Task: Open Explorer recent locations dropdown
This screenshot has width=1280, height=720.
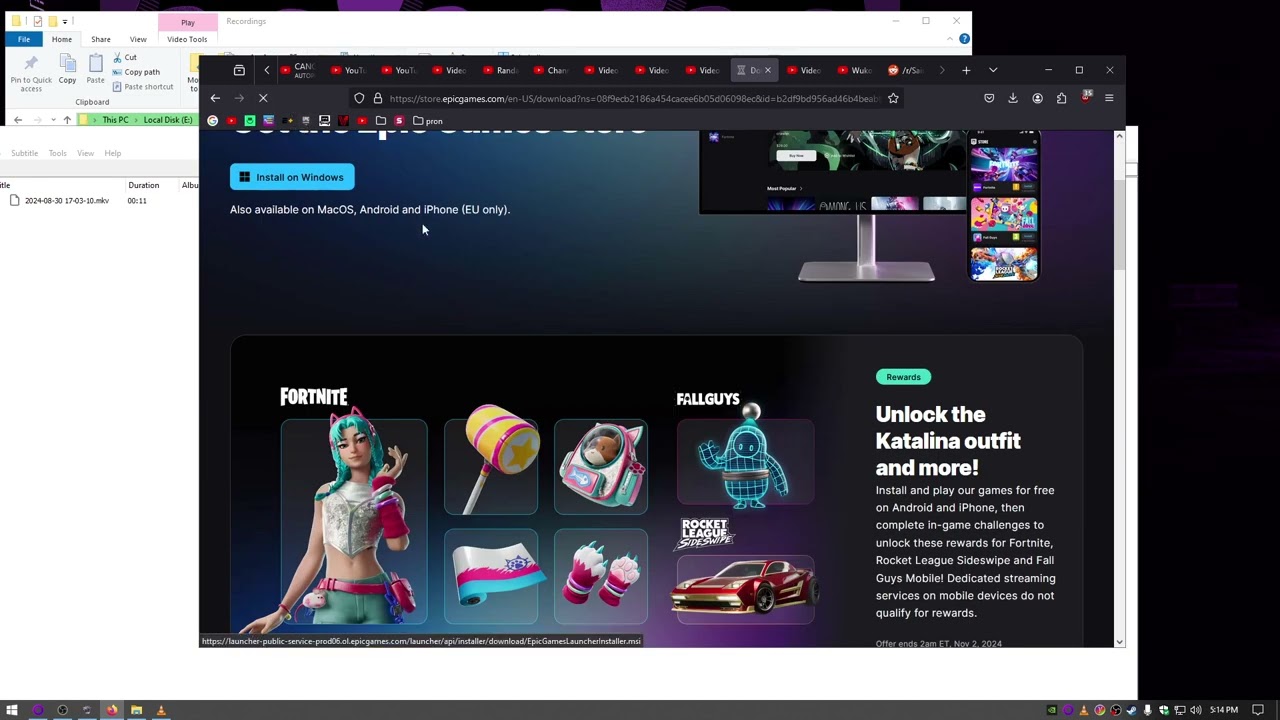Action: (x=53, y=120)
